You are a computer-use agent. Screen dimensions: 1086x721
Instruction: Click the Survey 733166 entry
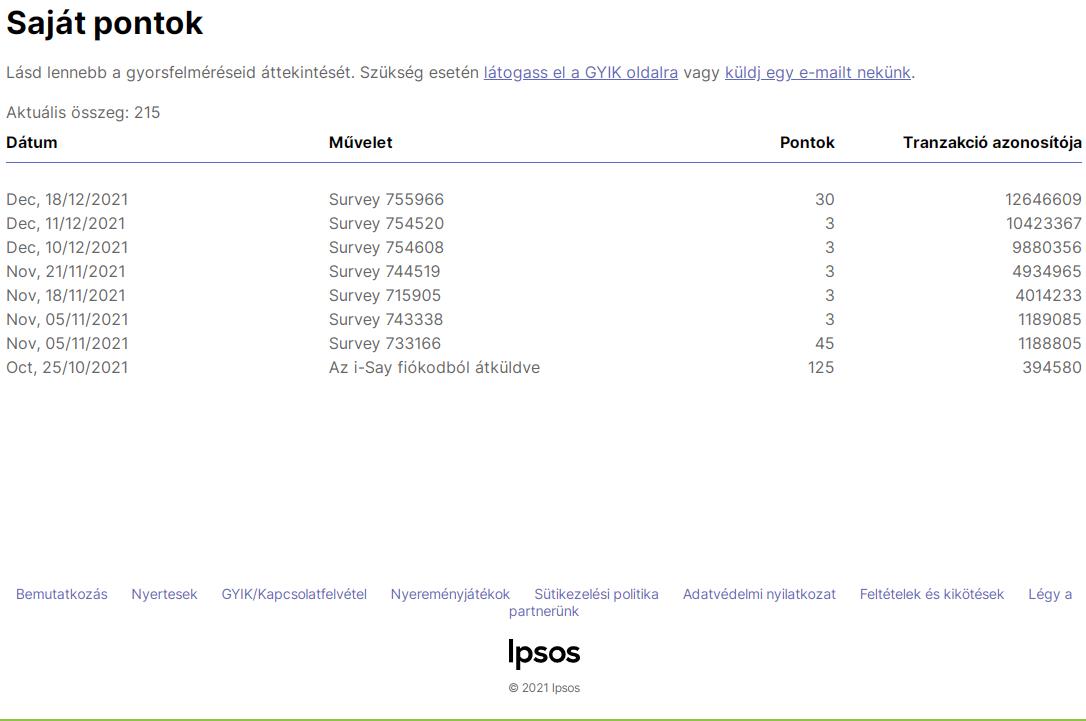pyautogui.click(x=384, y=343)
